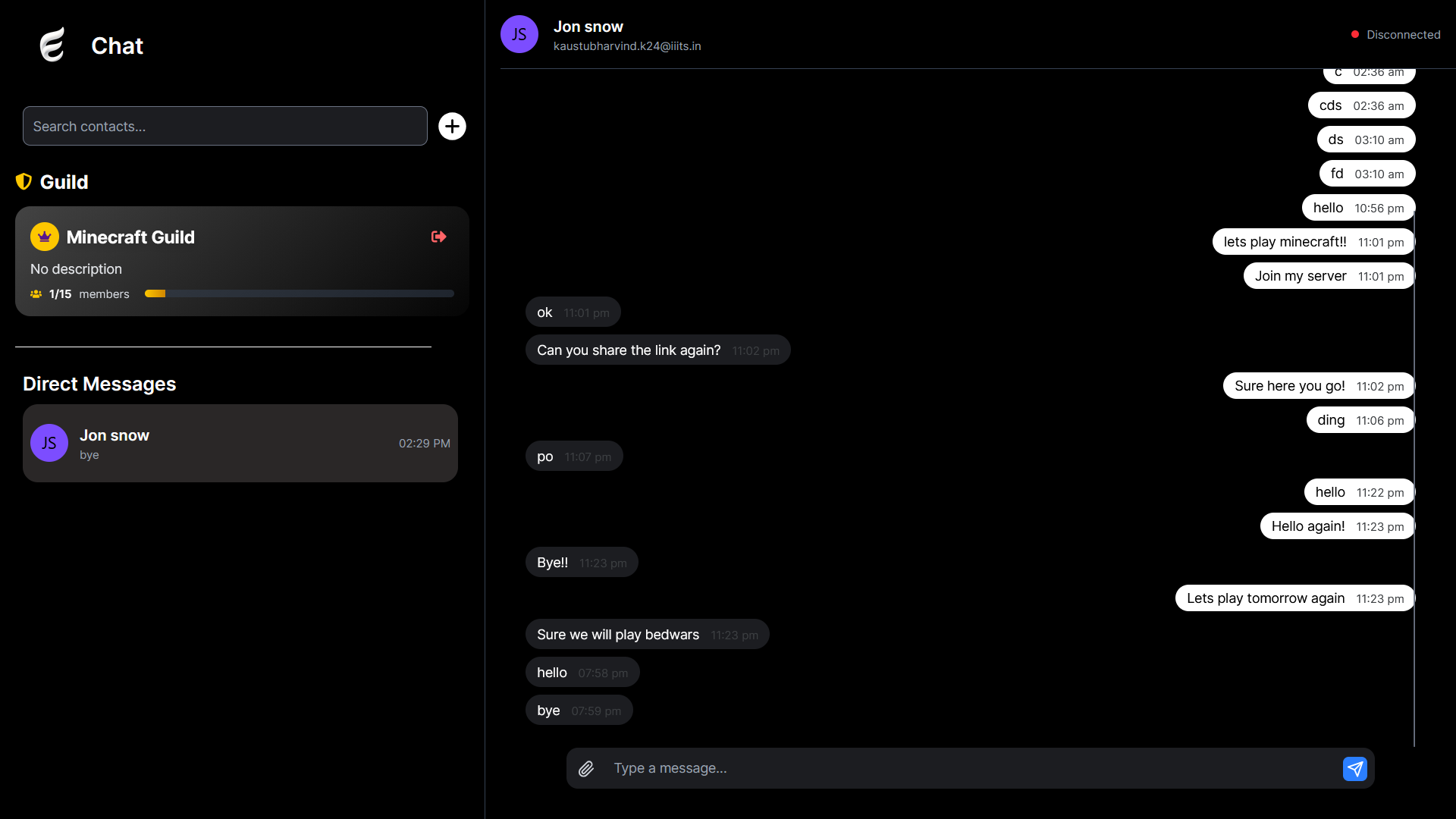Viewport: 1456px width, 819px height.
Task: Select the Minecraft Guild card
Action: click(240, 261)
